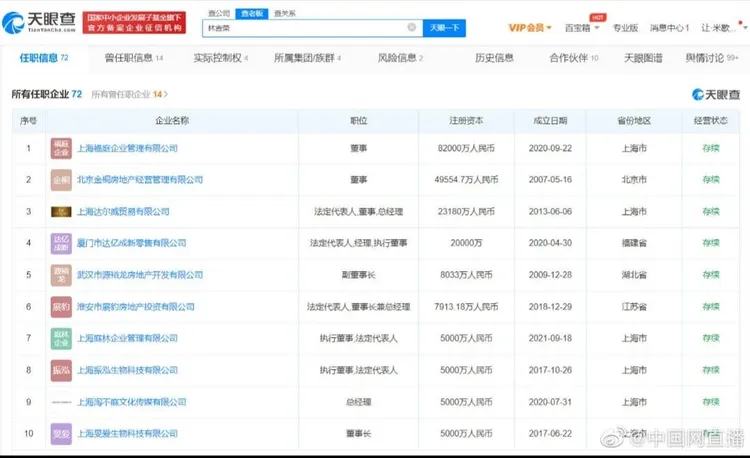Open the 上海振泓生物科技有限公司 link
The image size is (750, 458).
coord(127,370)
